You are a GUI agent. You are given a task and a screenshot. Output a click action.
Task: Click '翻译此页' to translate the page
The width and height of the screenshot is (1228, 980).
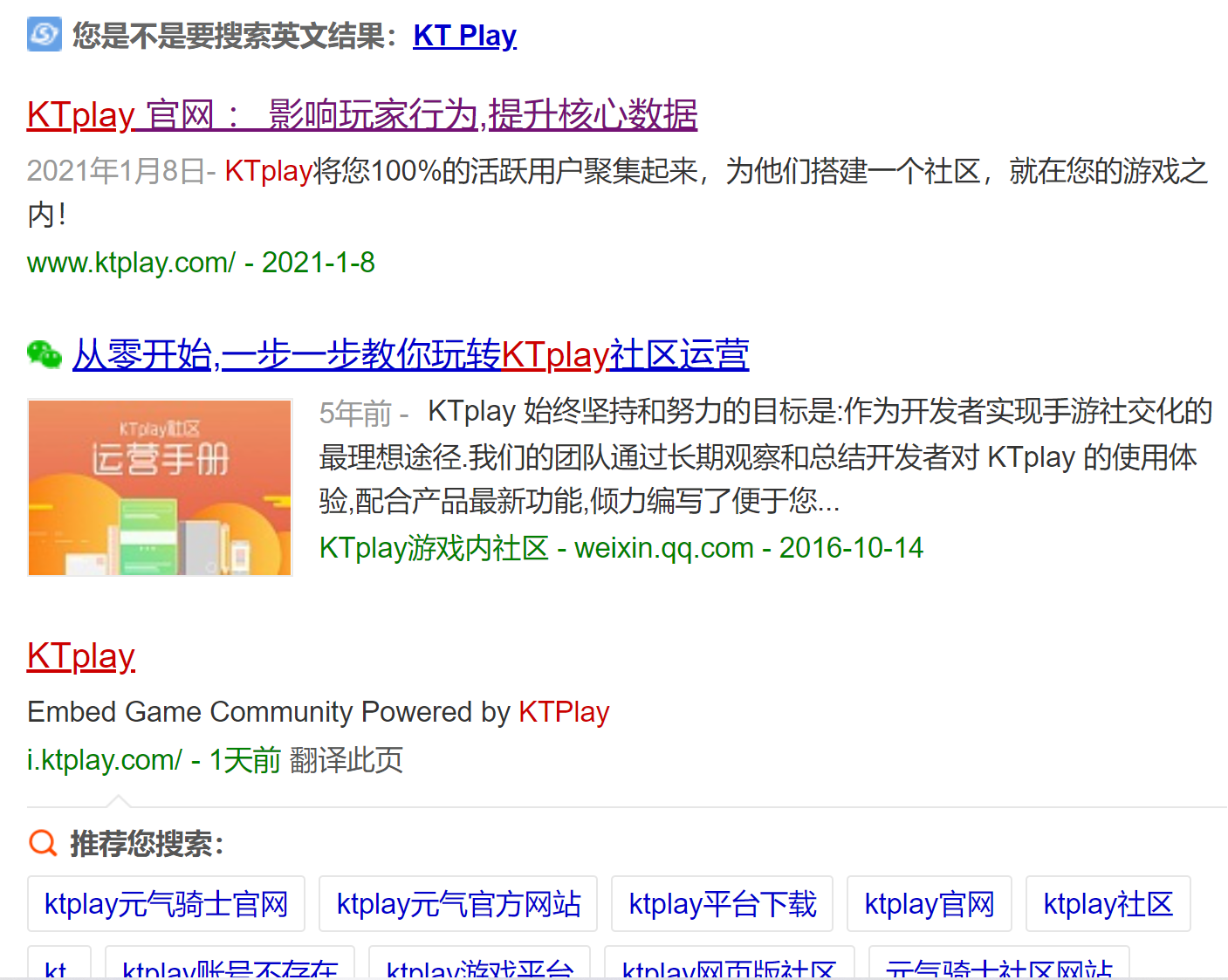tap(346, 759)
